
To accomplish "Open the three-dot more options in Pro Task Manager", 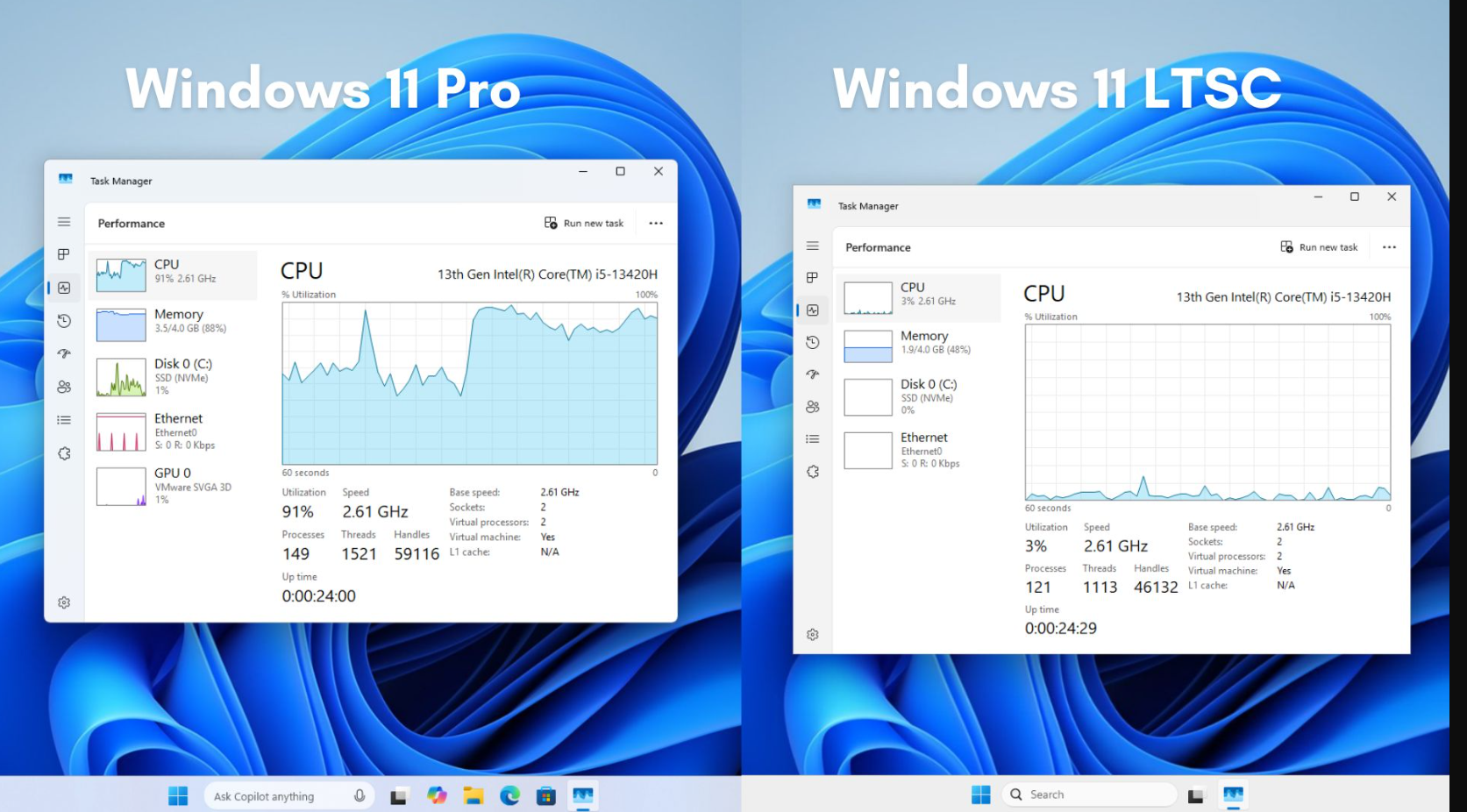I will [656, 223].
